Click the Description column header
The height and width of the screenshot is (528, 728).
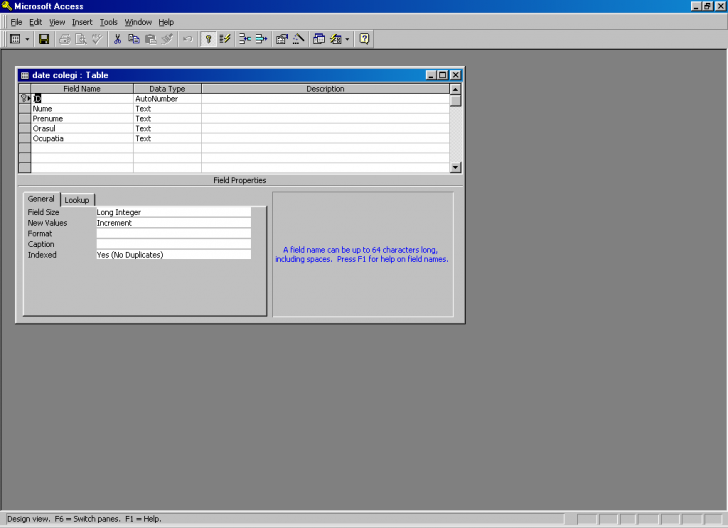[x=325, y=89]
